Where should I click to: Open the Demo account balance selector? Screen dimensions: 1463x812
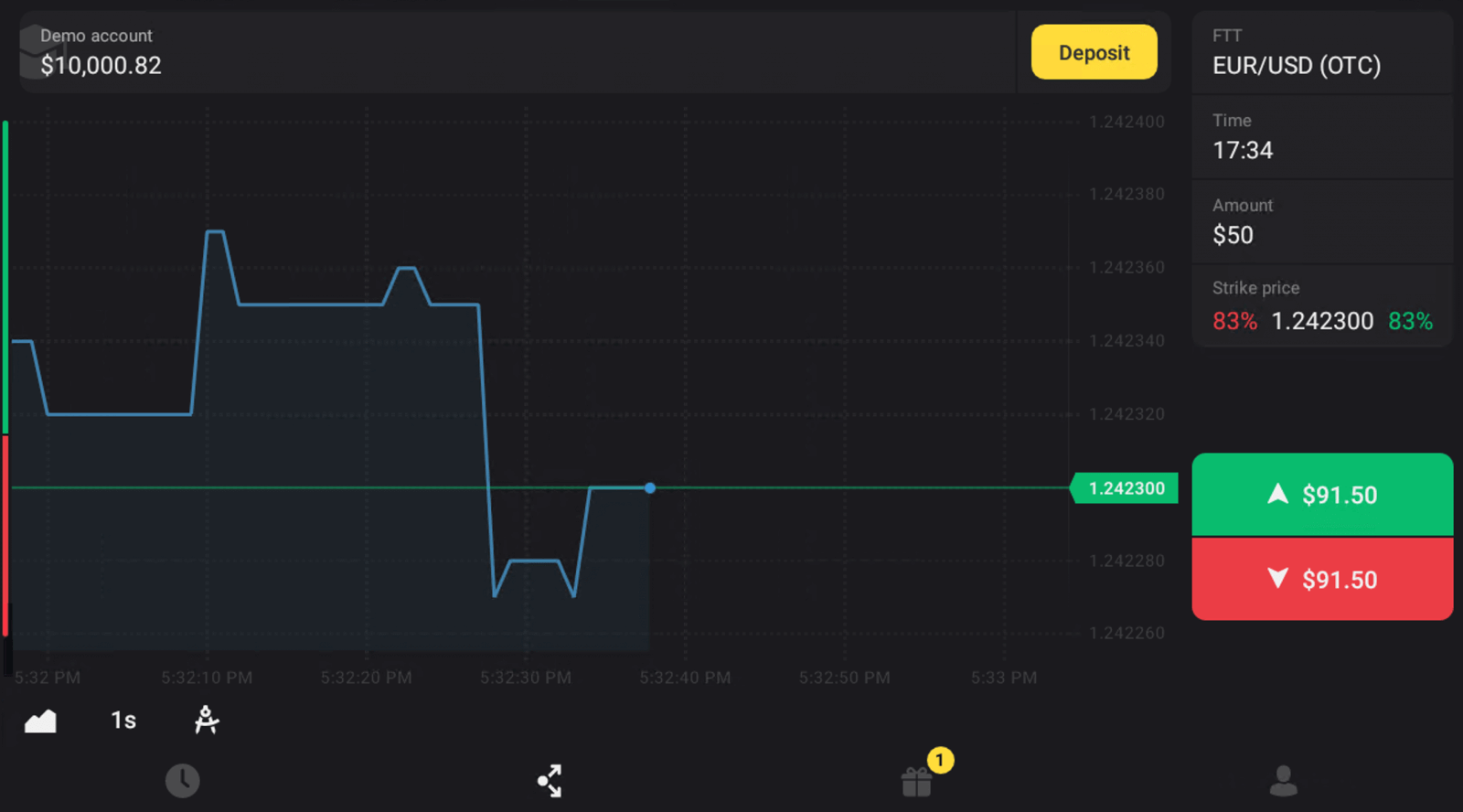(101, 53)
